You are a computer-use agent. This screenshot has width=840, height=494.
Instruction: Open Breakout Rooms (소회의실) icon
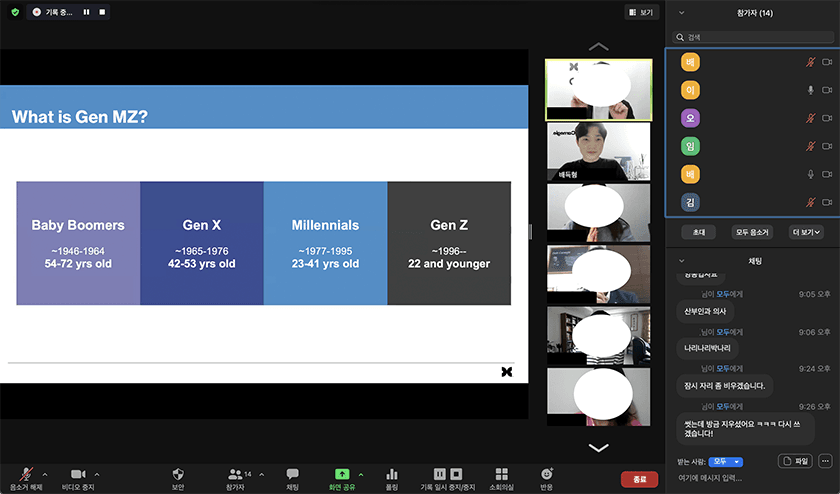[x=501, y=473]
